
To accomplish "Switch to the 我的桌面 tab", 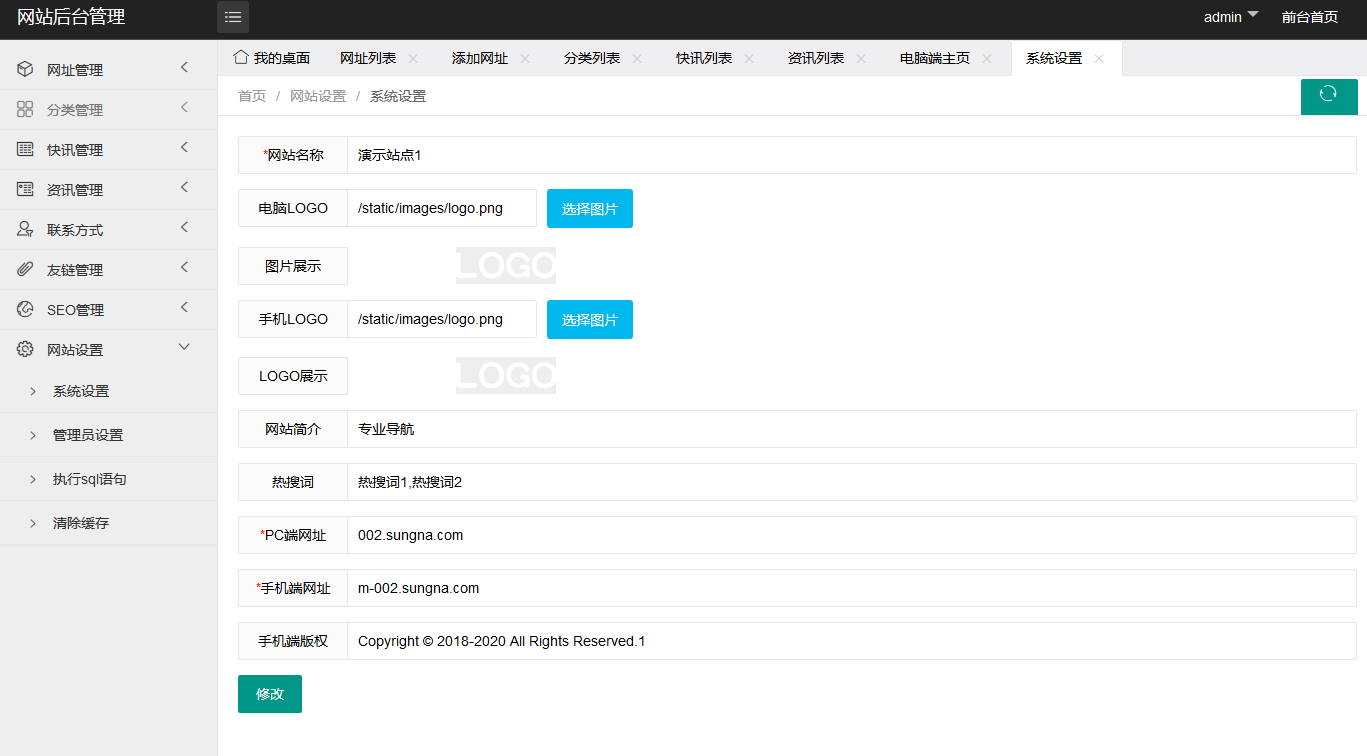I will (271, 58).
